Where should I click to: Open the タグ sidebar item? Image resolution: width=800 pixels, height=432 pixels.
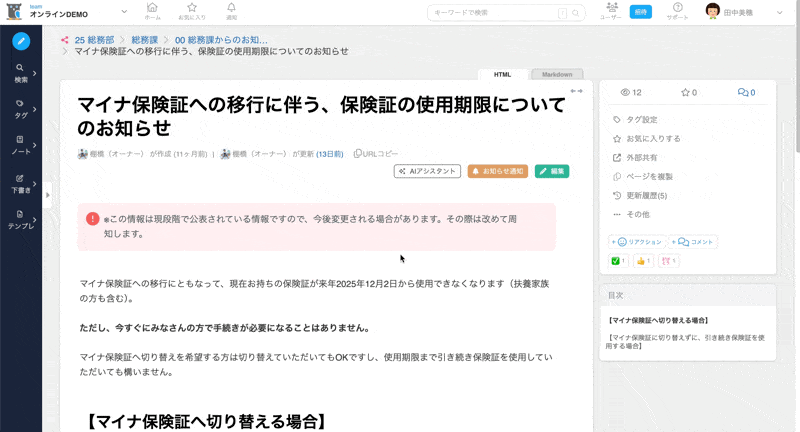(21, 108)
